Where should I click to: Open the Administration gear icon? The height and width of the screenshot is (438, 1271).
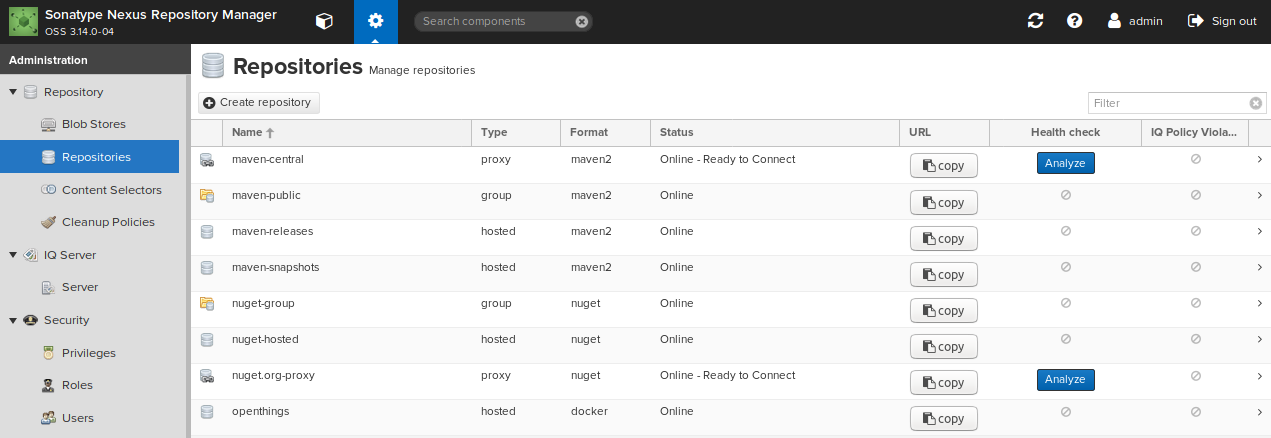375,21
